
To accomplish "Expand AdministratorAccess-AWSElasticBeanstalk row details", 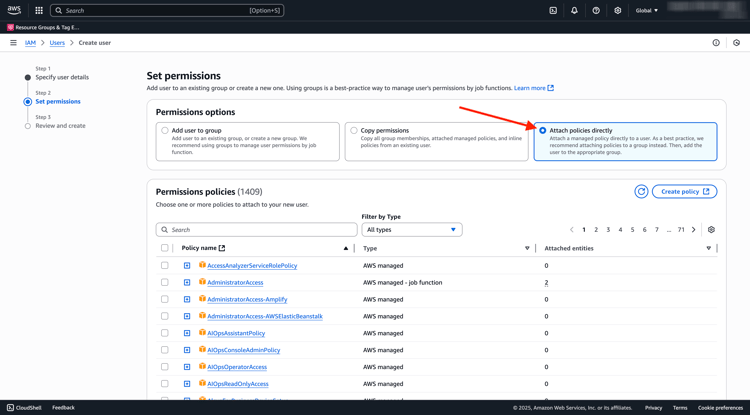I will point(187,316).
